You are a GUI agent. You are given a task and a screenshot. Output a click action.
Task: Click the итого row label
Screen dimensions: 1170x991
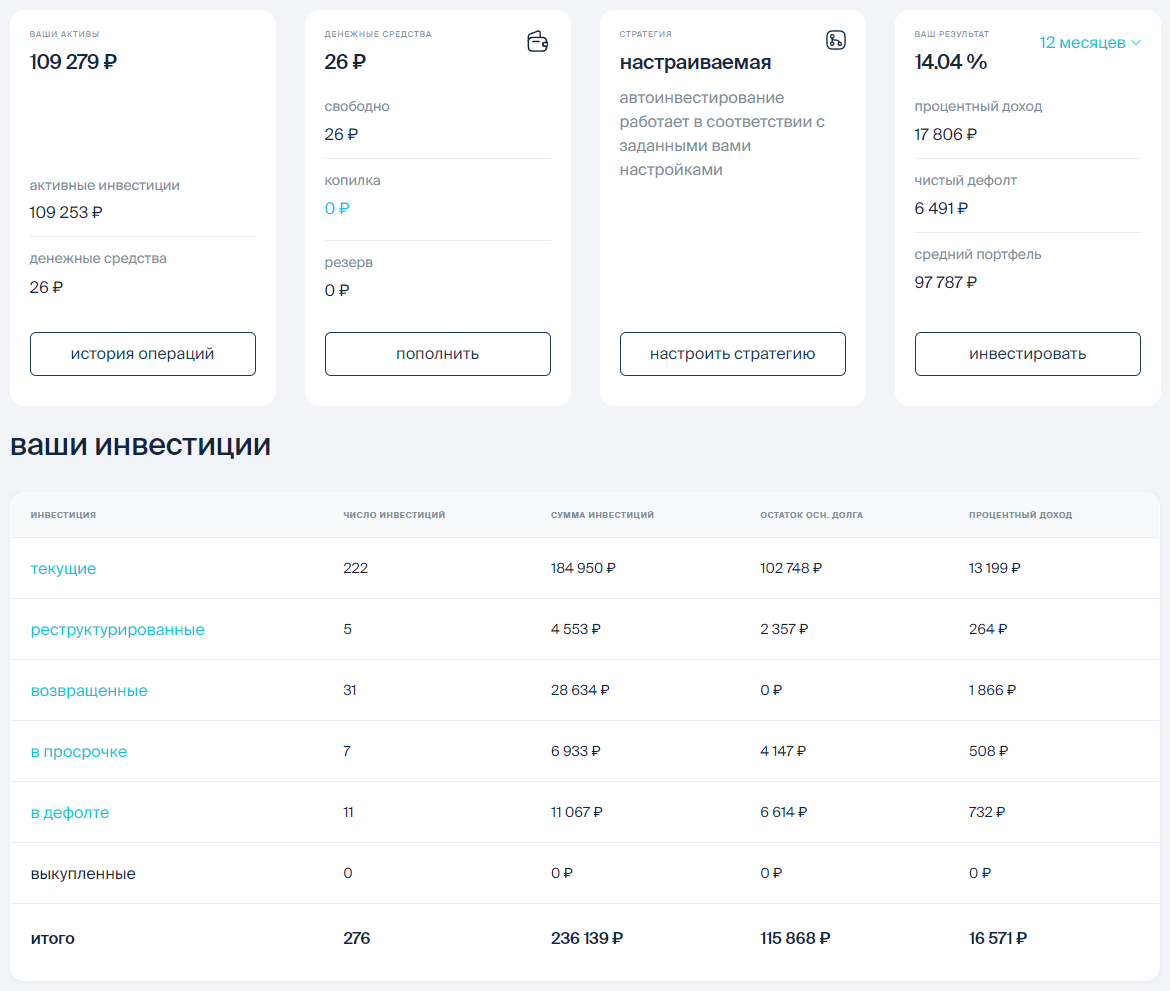tap(53, 938)
